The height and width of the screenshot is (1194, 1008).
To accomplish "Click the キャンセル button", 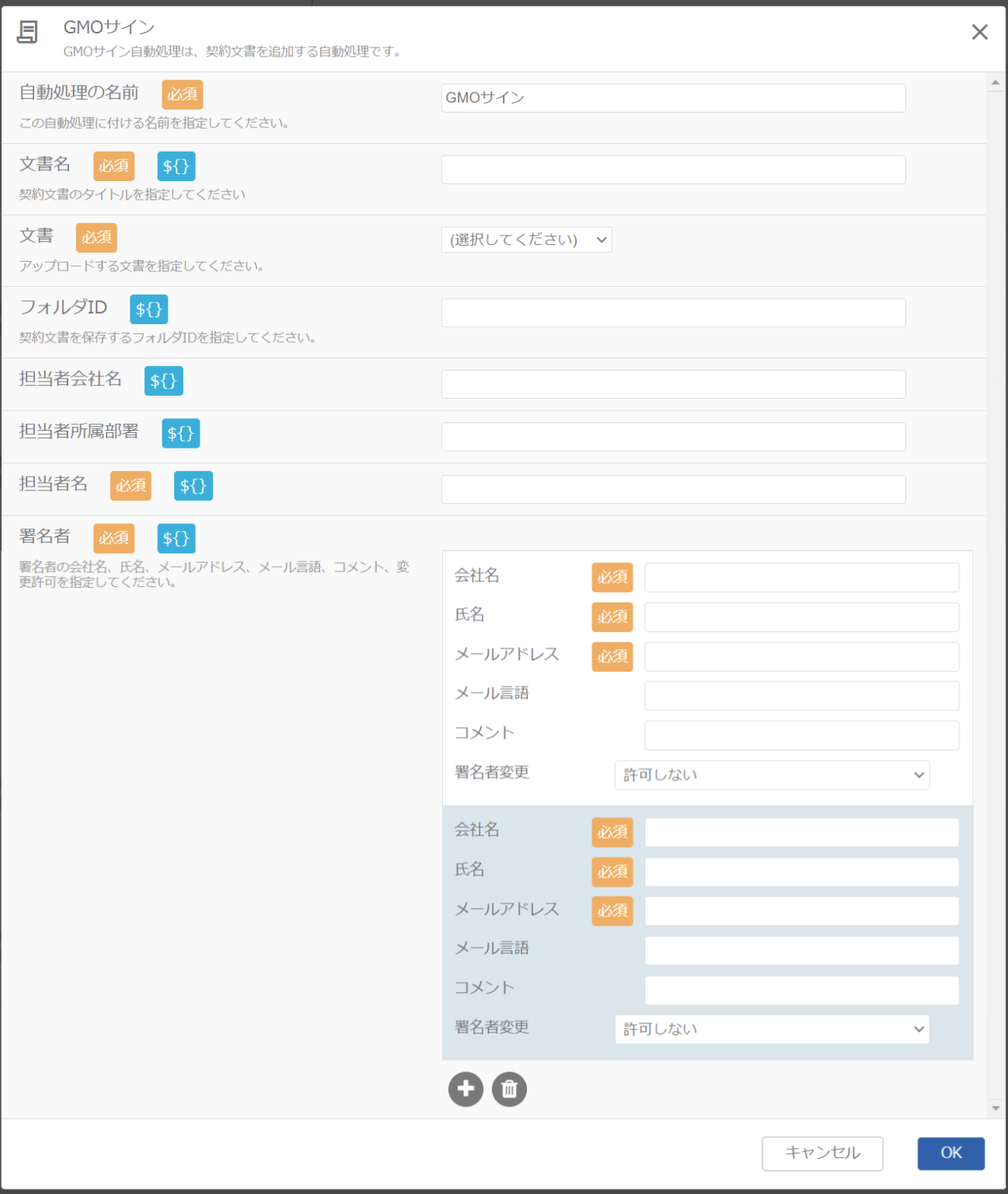I will click(822, 1154).
